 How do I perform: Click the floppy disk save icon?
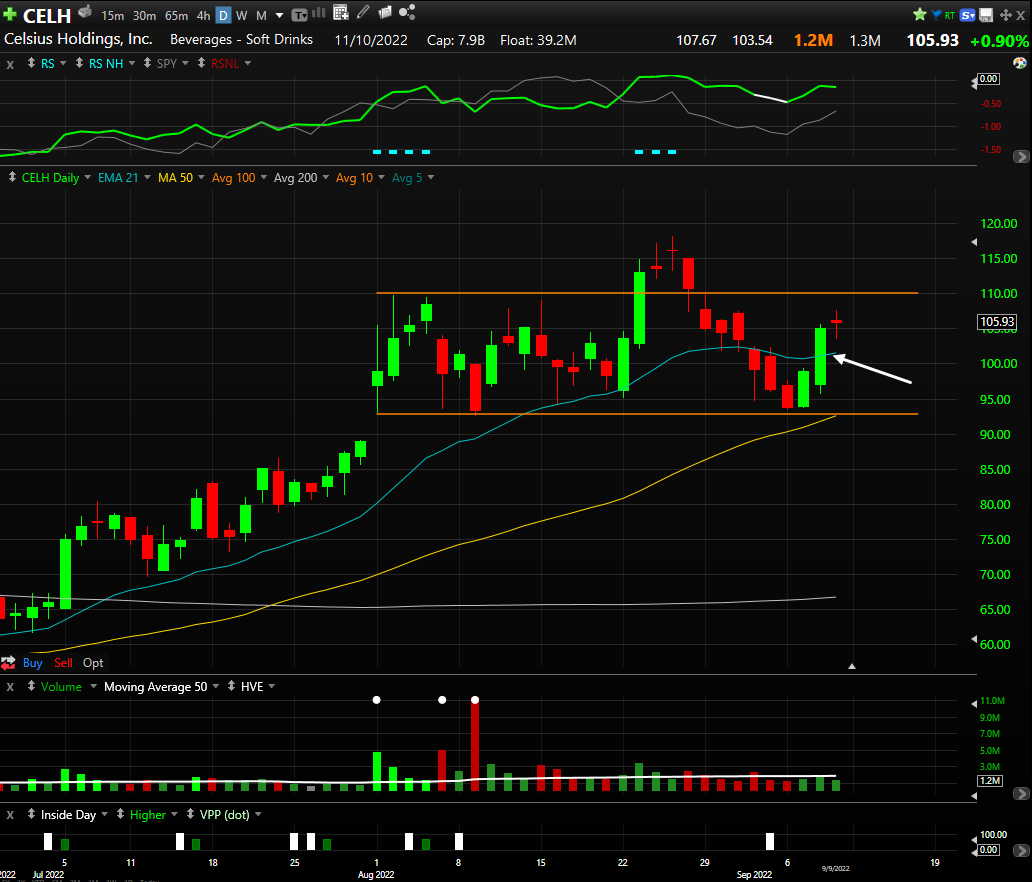click(986, 14)
